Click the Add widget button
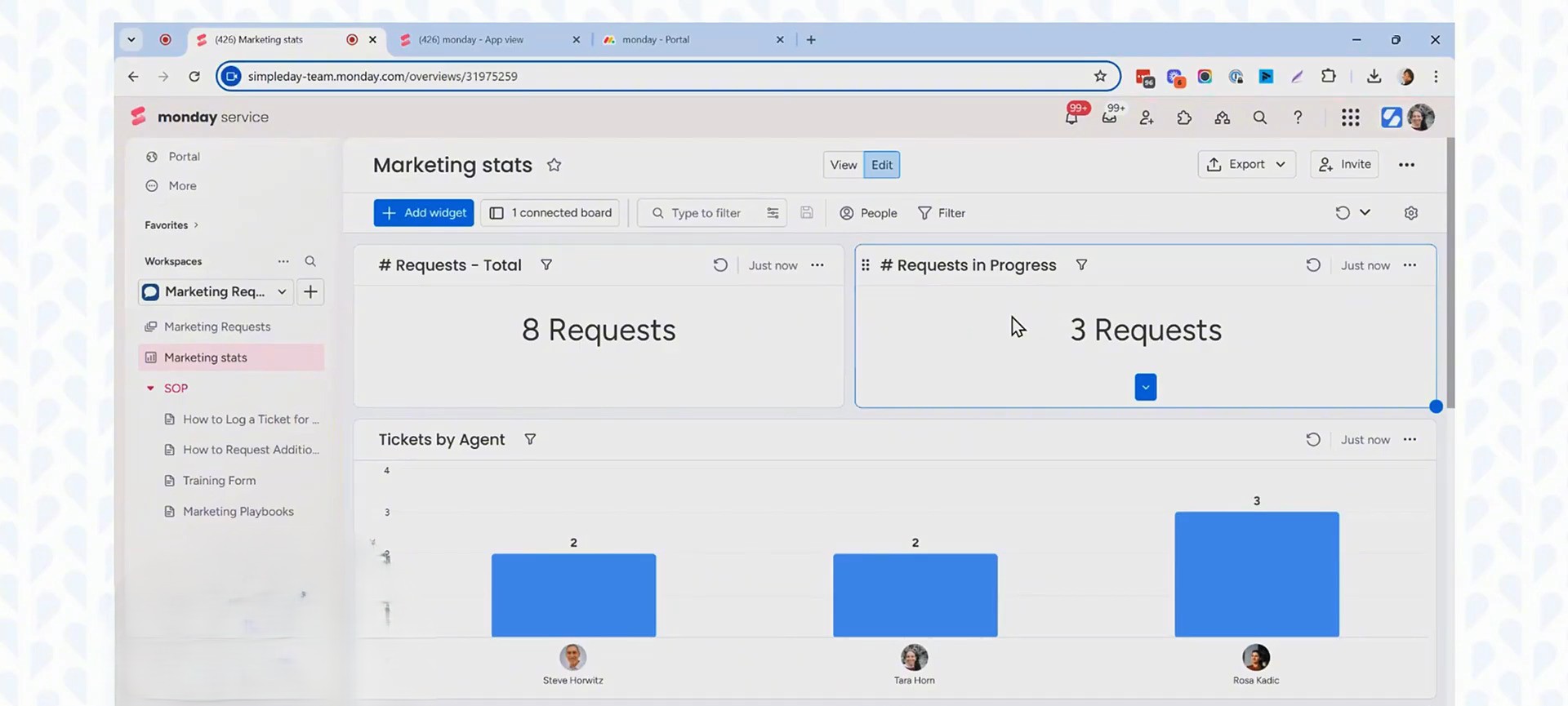This screenshot has height=706, width=1568. point(423,213)
